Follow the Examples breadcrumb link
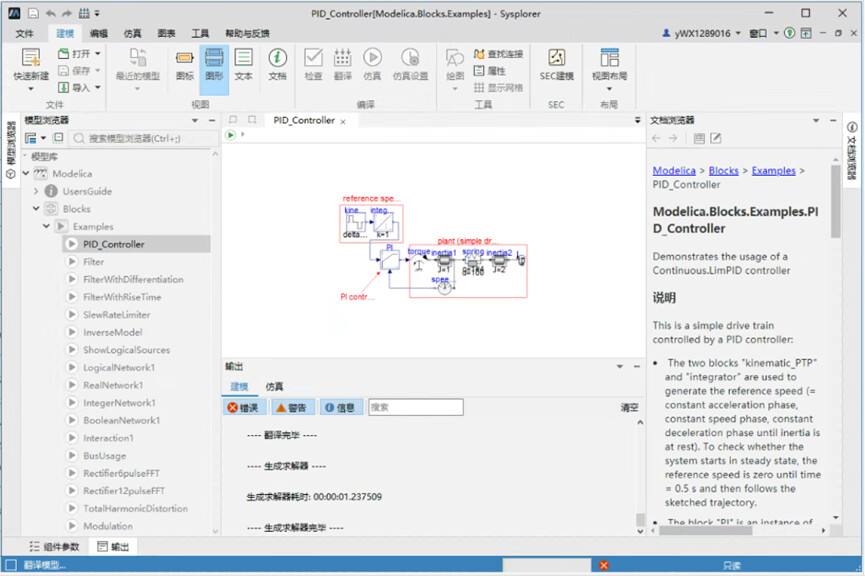 [773, 170]
